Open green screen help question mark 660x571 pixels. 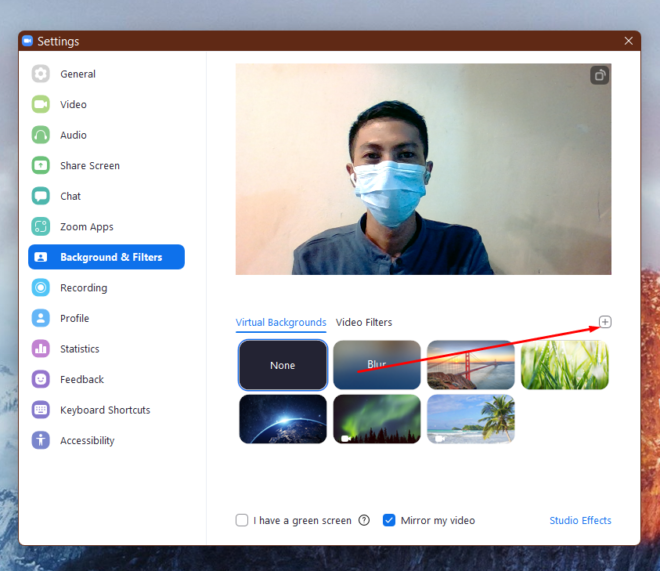point(364,521)
